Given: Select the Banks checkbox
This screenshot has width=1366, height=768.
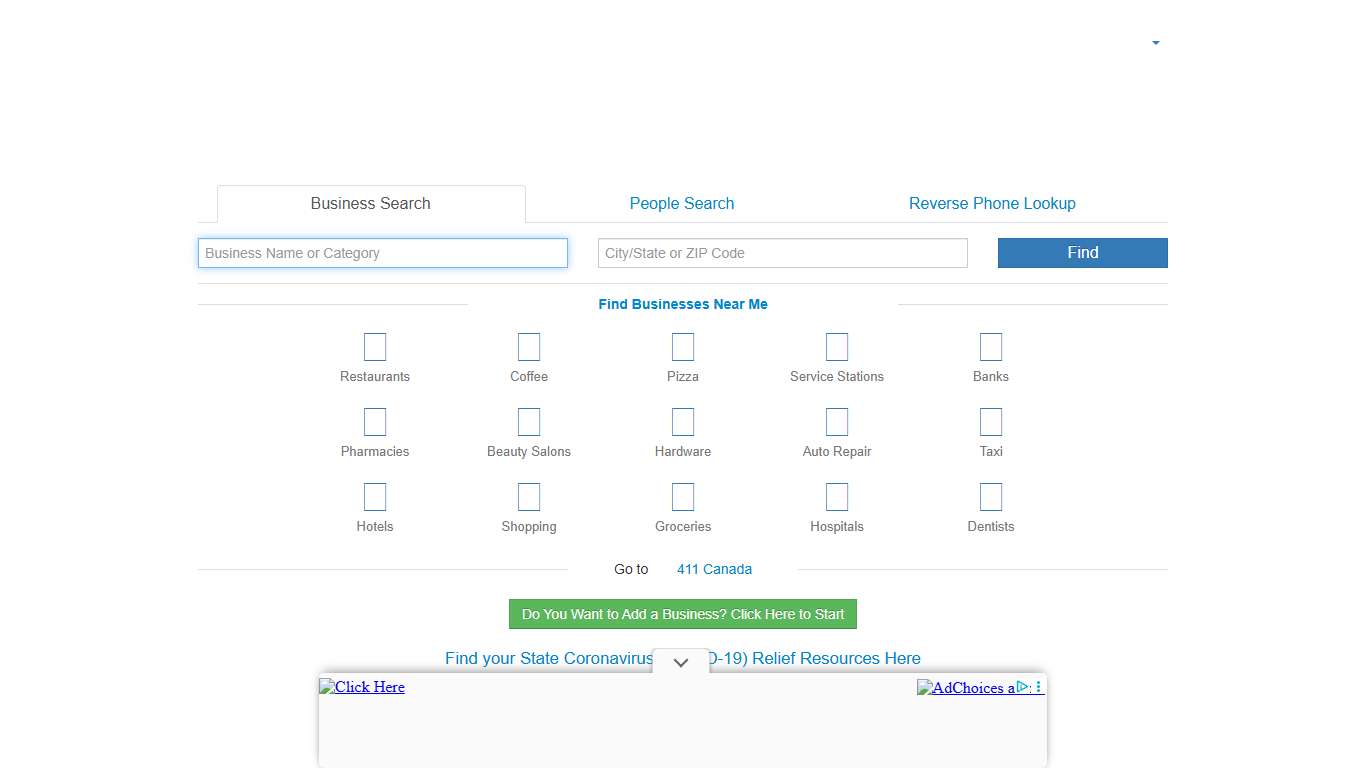Looking at the screenshot, I should coord(991,347).
